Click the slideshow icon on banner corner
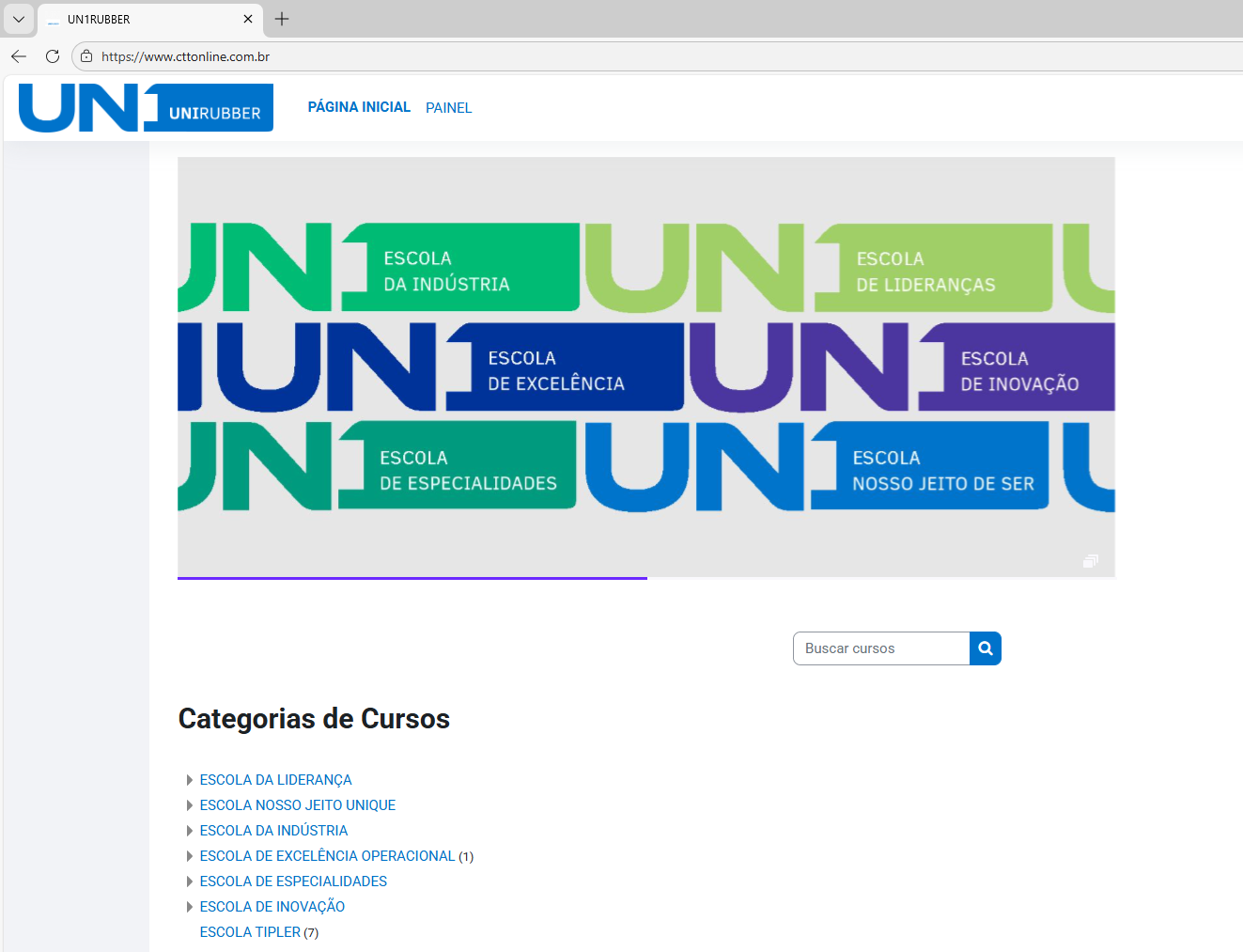The image size is (1243, 952). pos(1090,561)
